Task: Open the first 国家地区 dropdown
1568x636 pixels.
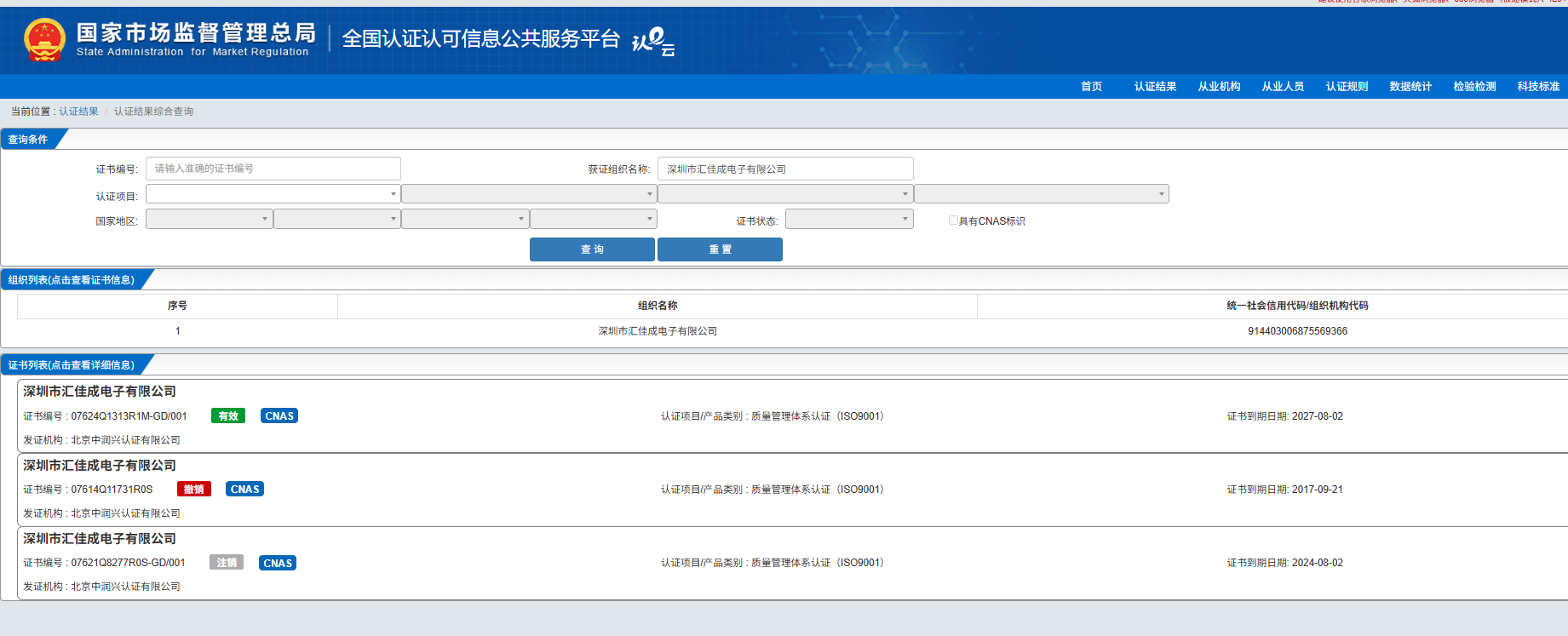Action: point(209,220)
